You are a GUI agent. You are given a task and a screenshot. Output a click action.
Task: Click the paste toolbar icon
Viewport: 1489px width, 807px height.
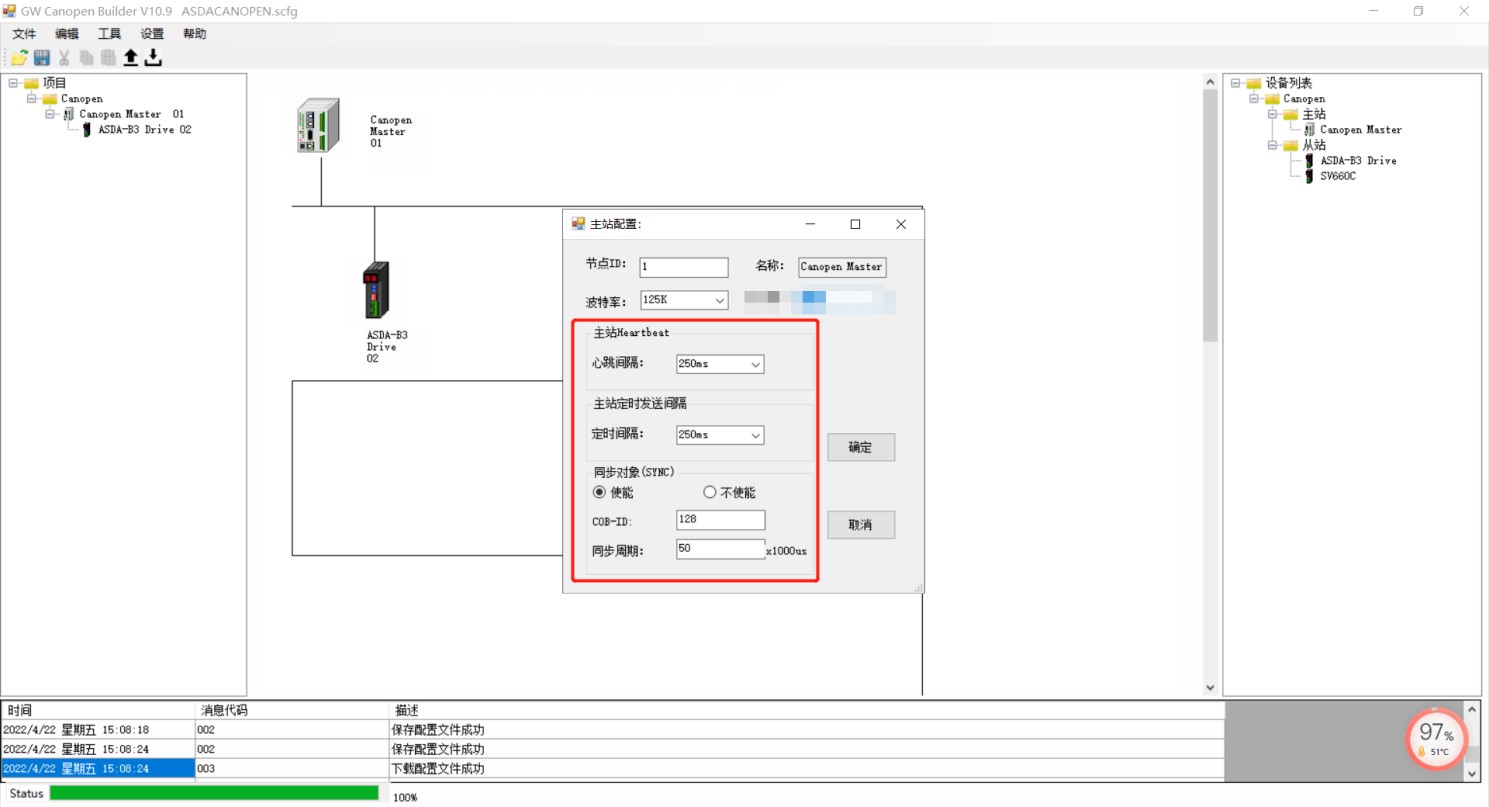(x=108, y=58)
